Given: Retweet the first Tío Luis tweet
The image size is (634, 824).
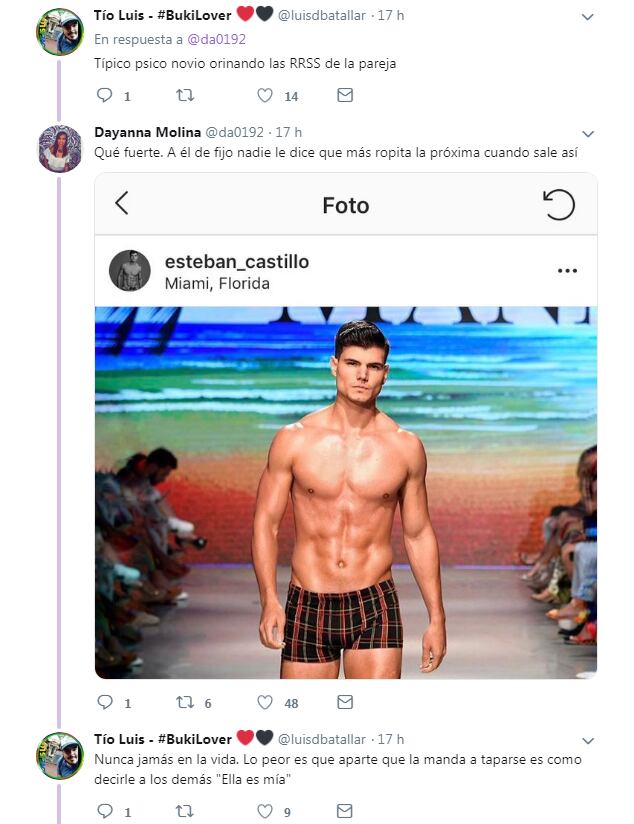Looking at the screenshot, I should click(x=185, y=96).
